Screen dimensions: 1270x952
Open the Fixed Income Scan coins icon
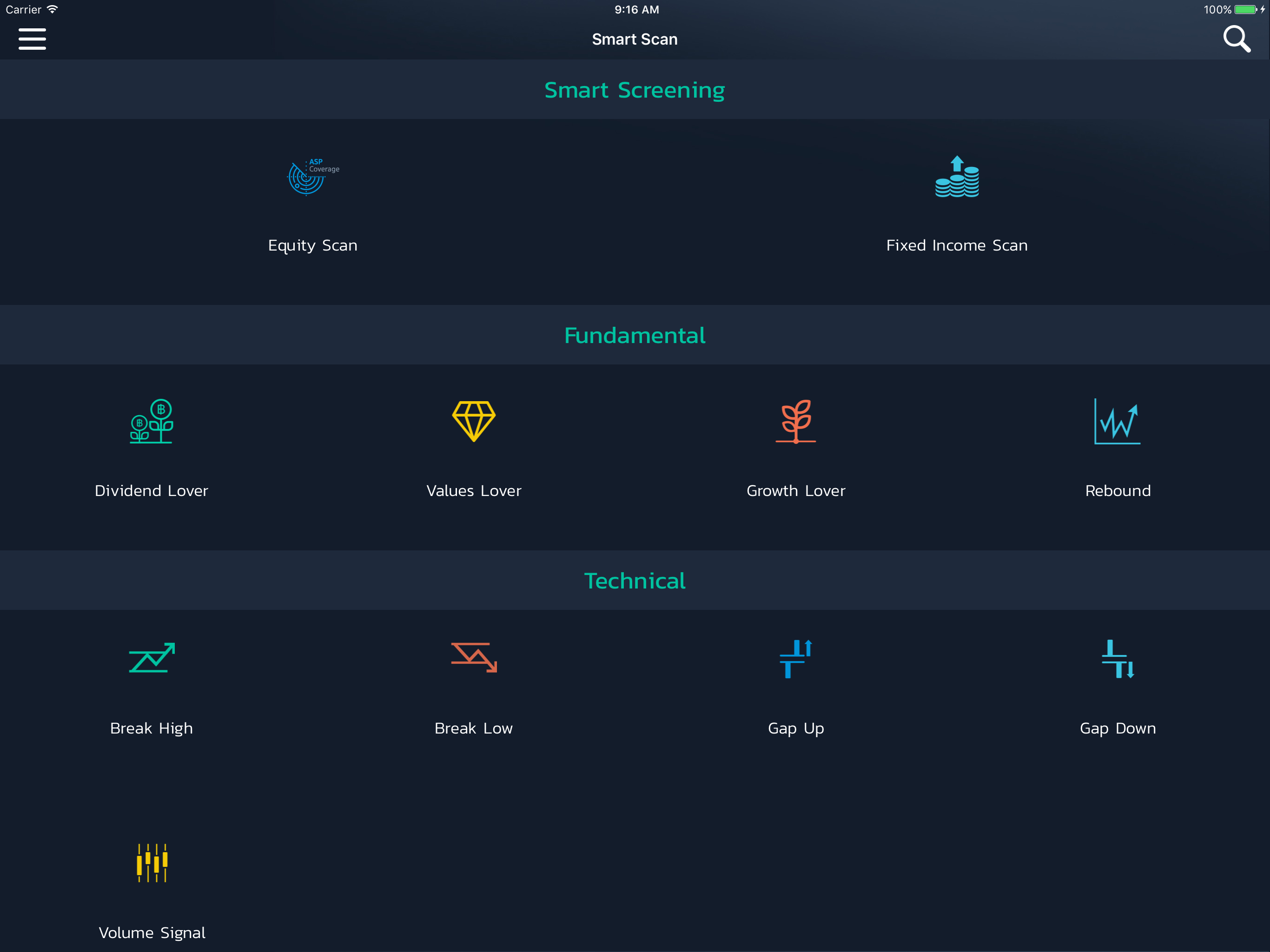click(x=957, y=177)
